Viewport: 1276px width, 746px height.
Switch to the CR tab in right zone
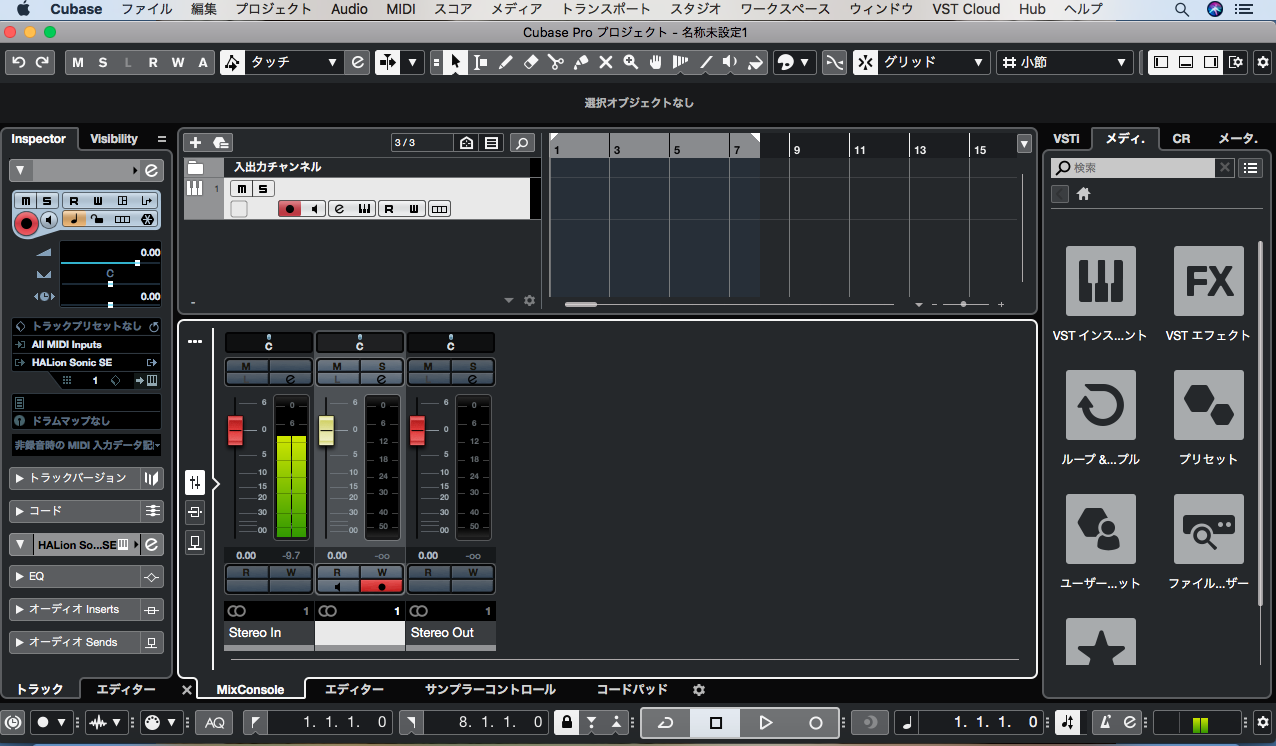pos(1181,139)
